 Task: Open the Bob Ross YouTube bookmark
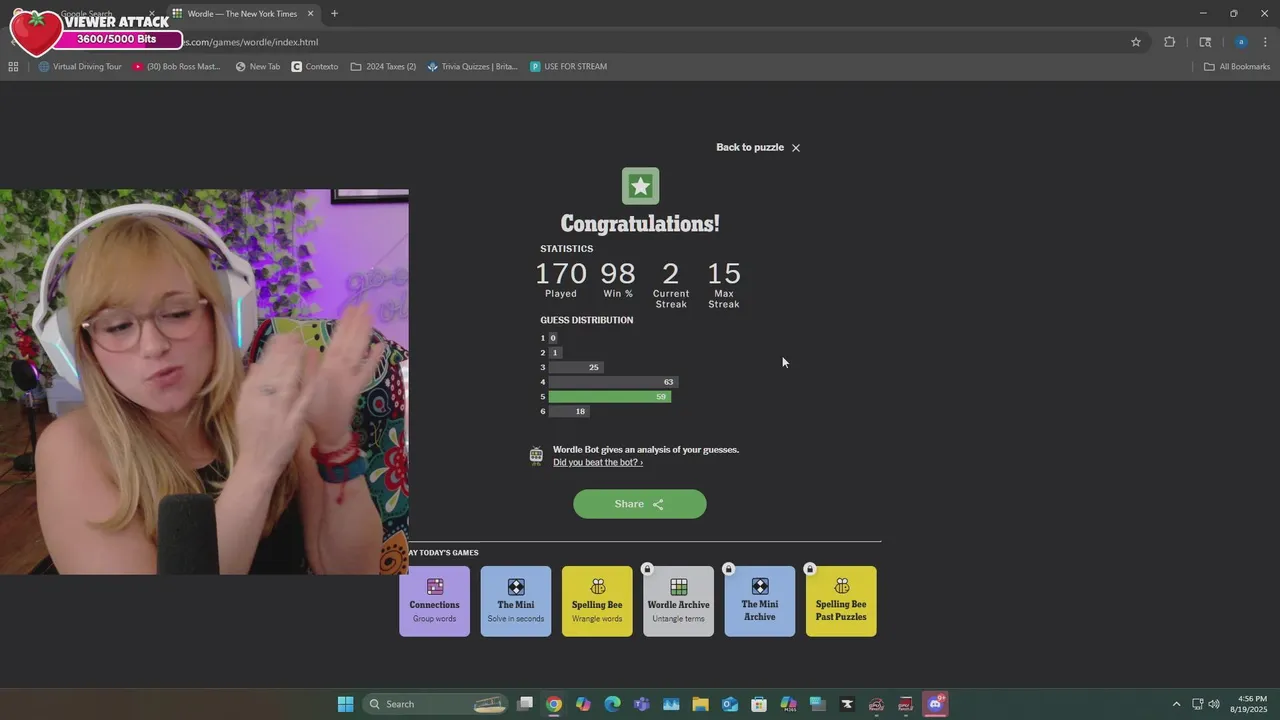click(x=177, y=67)
